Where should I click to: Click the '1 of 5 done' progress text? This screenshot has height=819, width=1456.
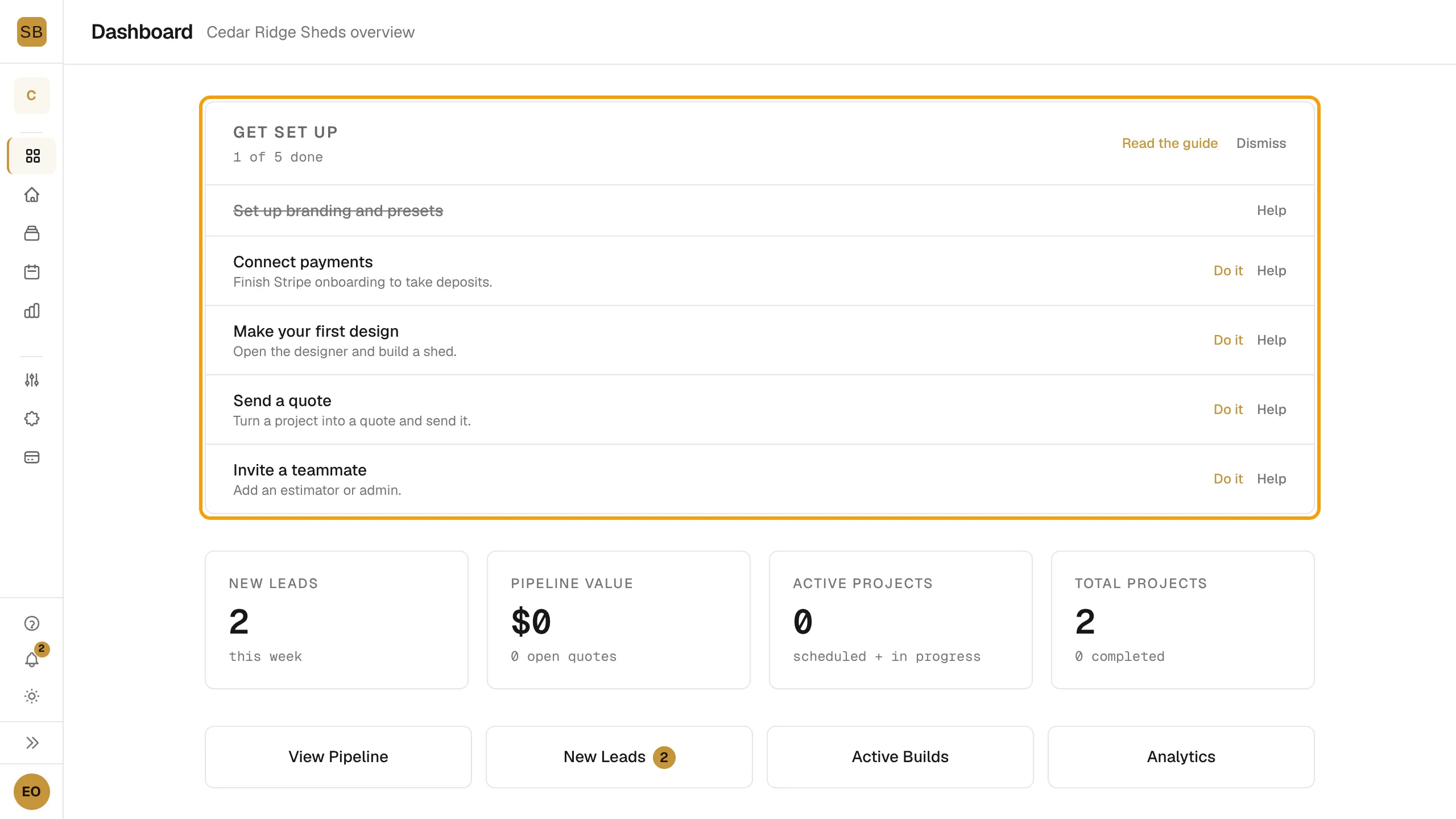[278, 157]
